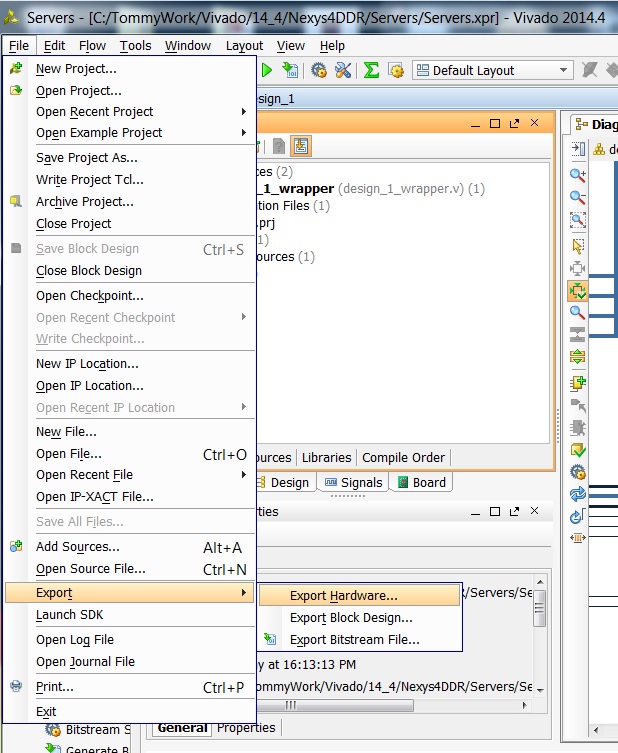Open project settings gear toolbar icon

[x=319, y=71]
